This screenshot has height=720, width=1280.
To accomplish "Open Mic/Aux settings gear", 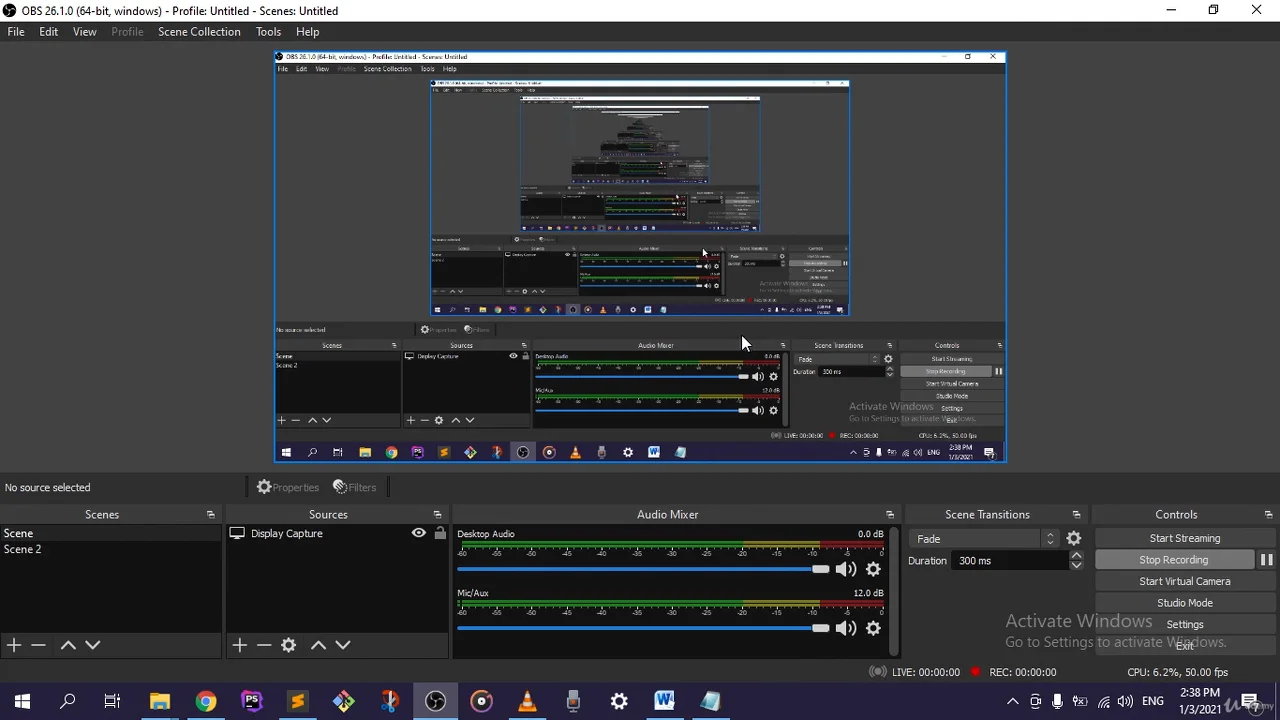I will click(x=873, y=628).
